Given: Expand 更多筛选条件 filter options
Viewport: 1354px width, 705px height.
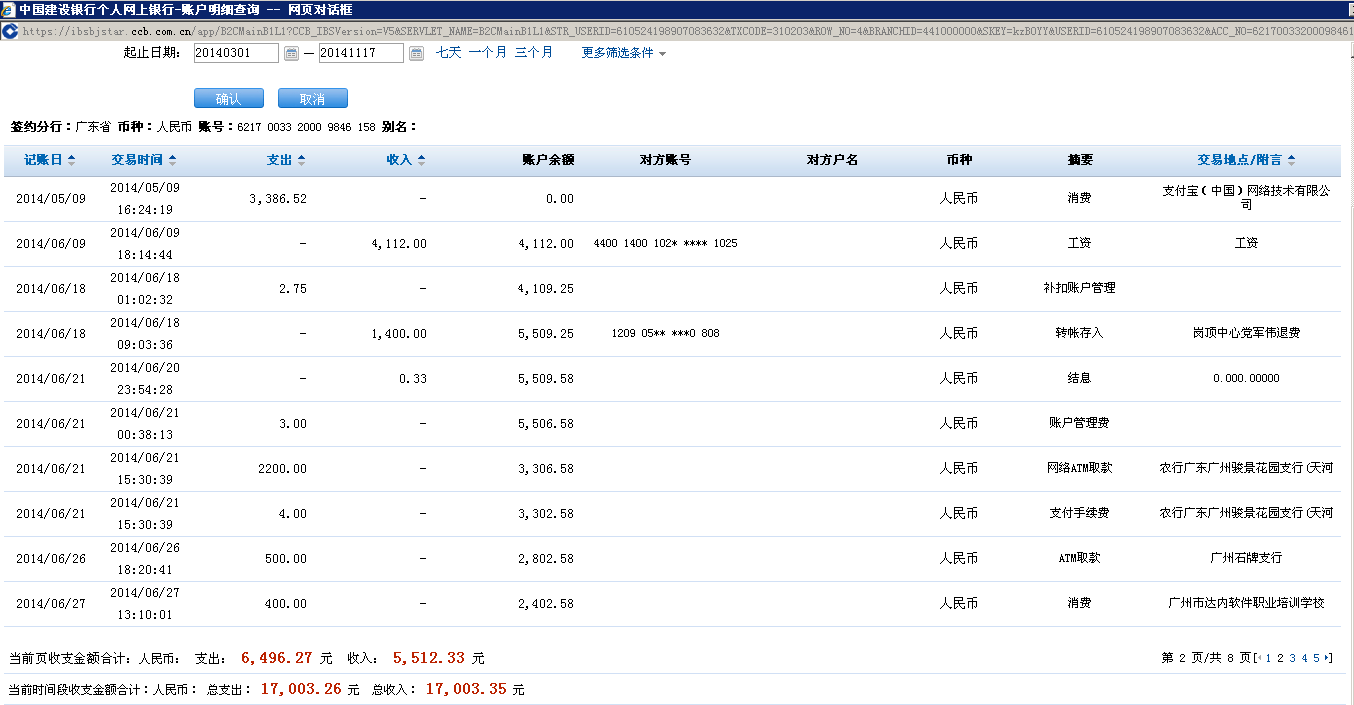Looking at the screenshot, I should [624, 53].
